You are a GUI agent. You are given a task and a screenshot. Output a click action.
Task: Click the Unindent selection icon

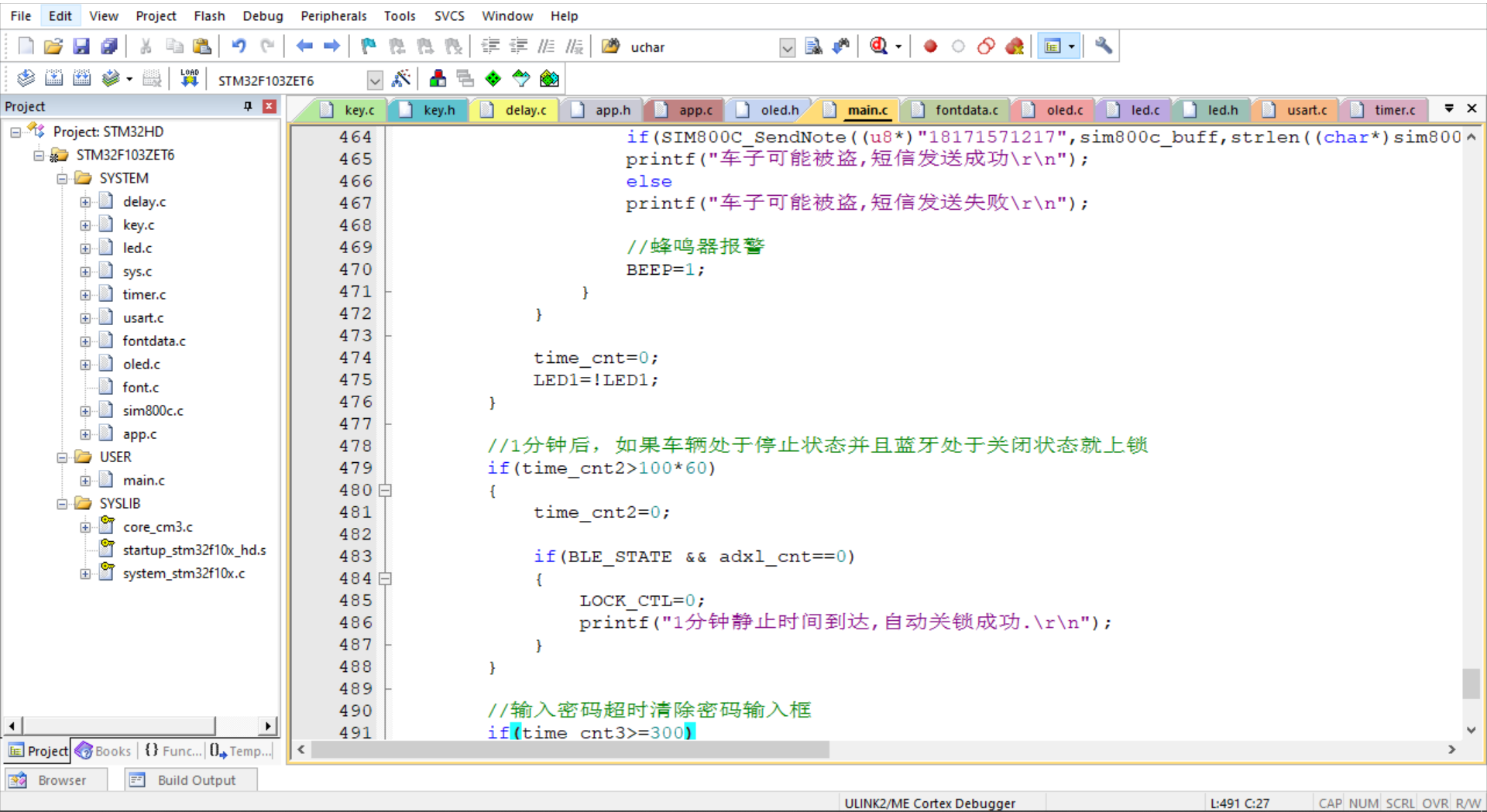pos(518,46)
